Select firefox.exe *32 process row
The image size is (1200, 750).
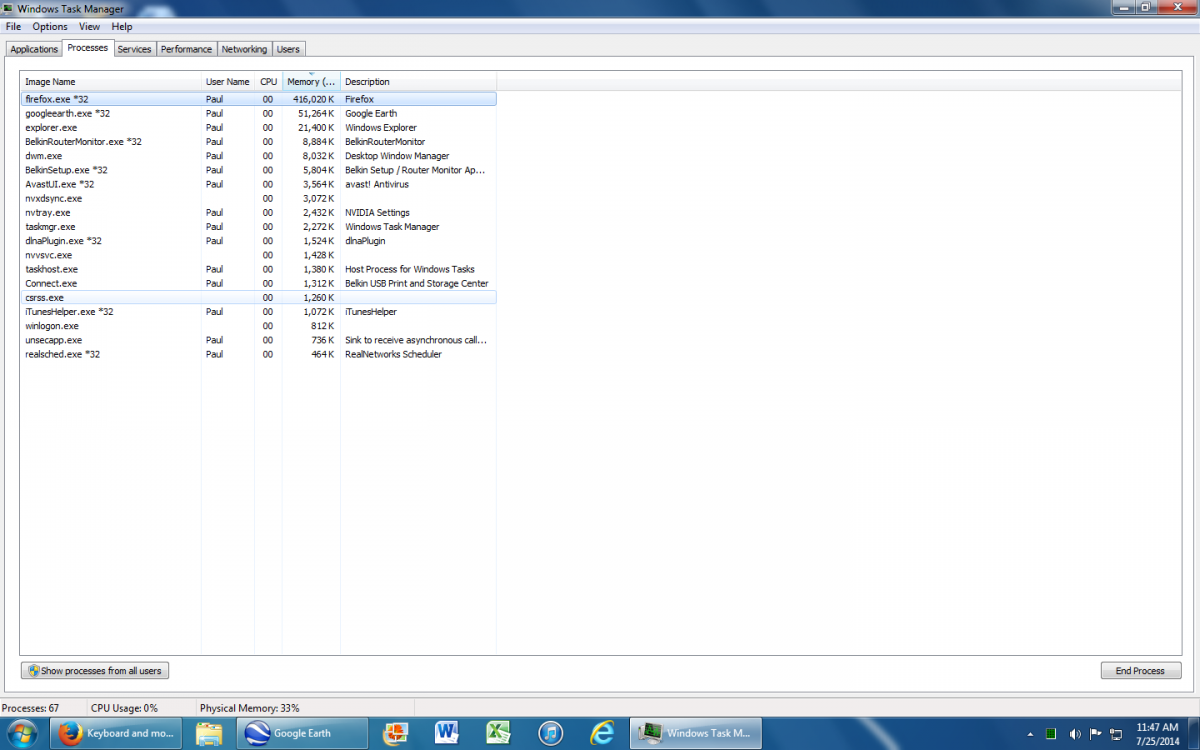point(258,99)
